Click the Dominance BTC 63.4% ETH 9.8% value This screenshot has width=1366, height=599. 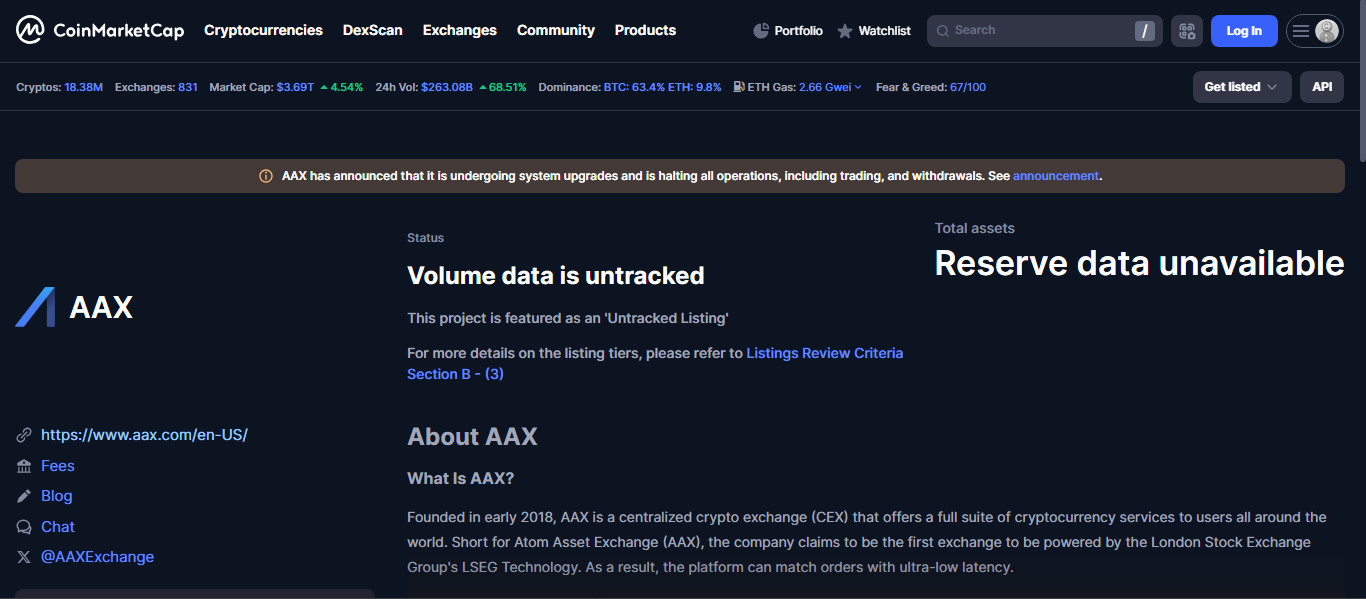(662, 87)
